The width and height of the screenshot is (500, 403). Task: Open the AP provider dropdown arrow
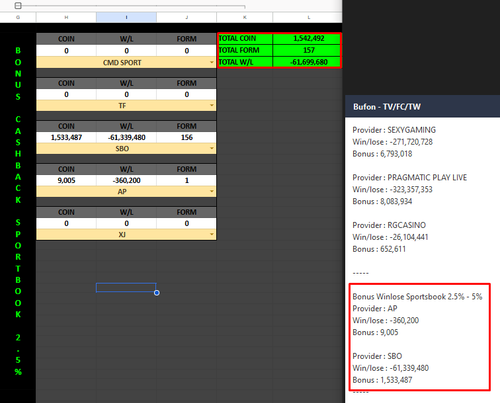[212, 191]
